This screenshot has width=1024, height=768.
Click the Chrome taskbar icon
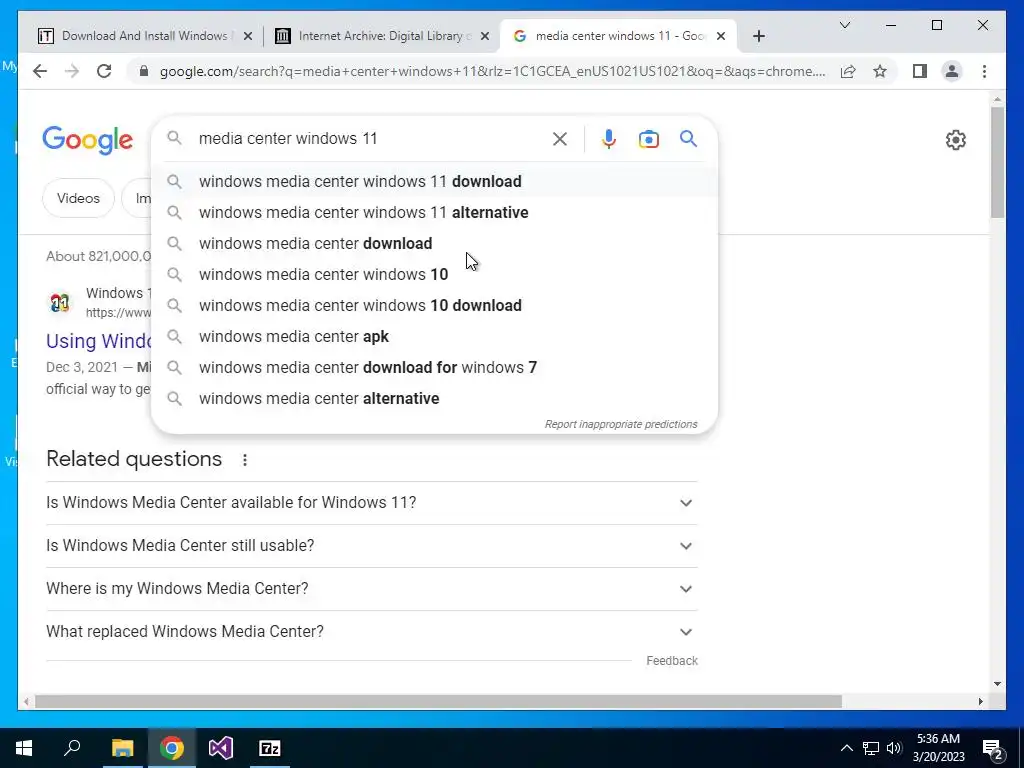point(172,748)
